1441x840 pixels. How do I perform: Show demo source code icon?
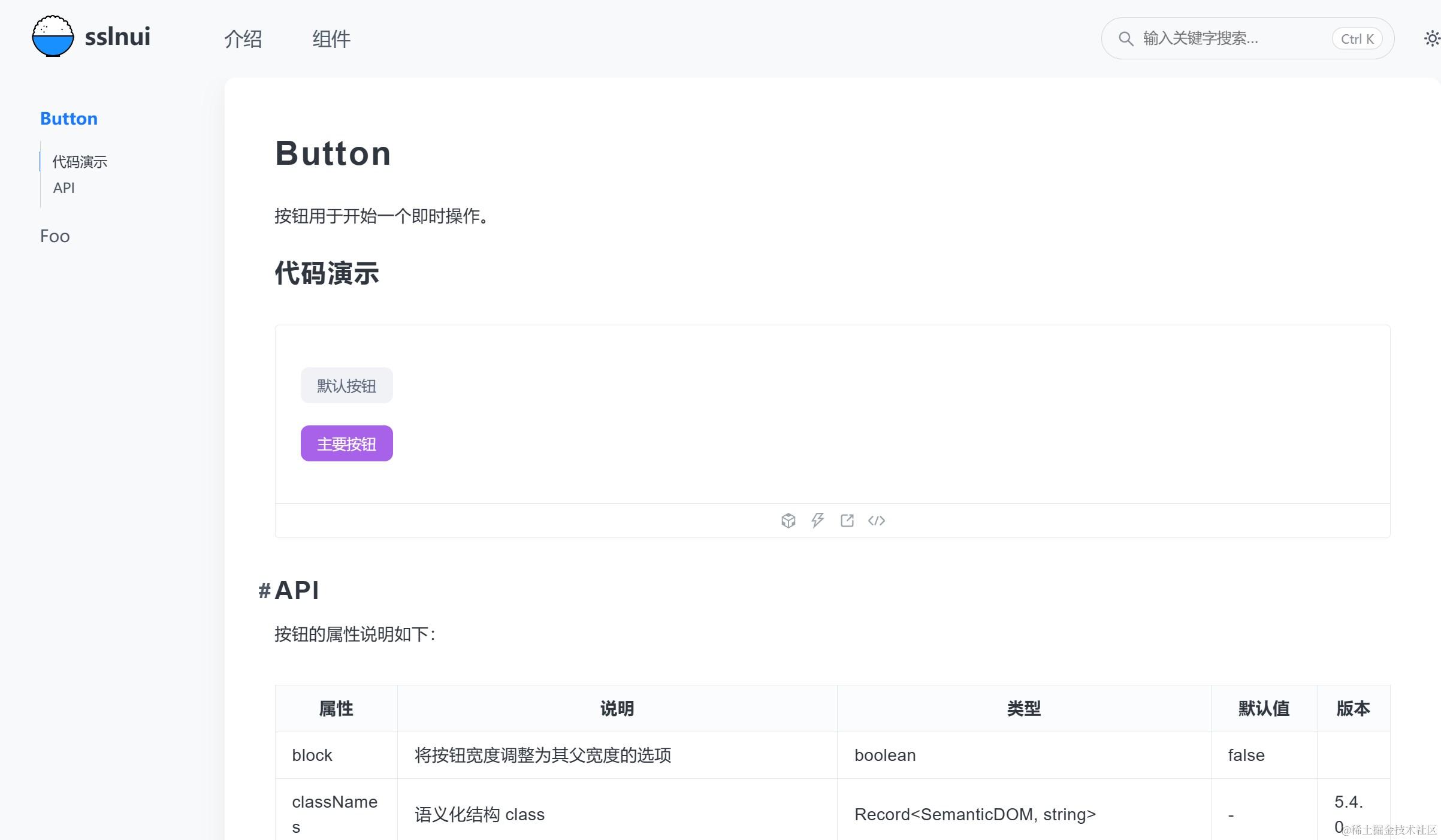(x=876, y=521)
